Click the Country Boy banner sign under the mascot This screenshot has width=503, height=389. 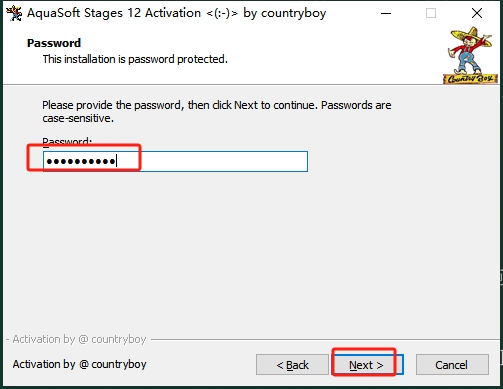(x=470, y=79)
